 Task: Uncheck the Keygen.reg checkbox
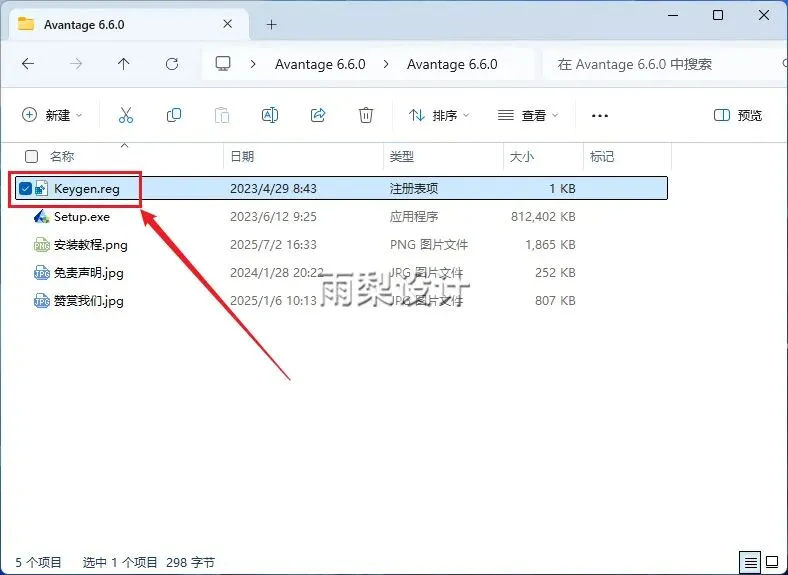[25, 188]
